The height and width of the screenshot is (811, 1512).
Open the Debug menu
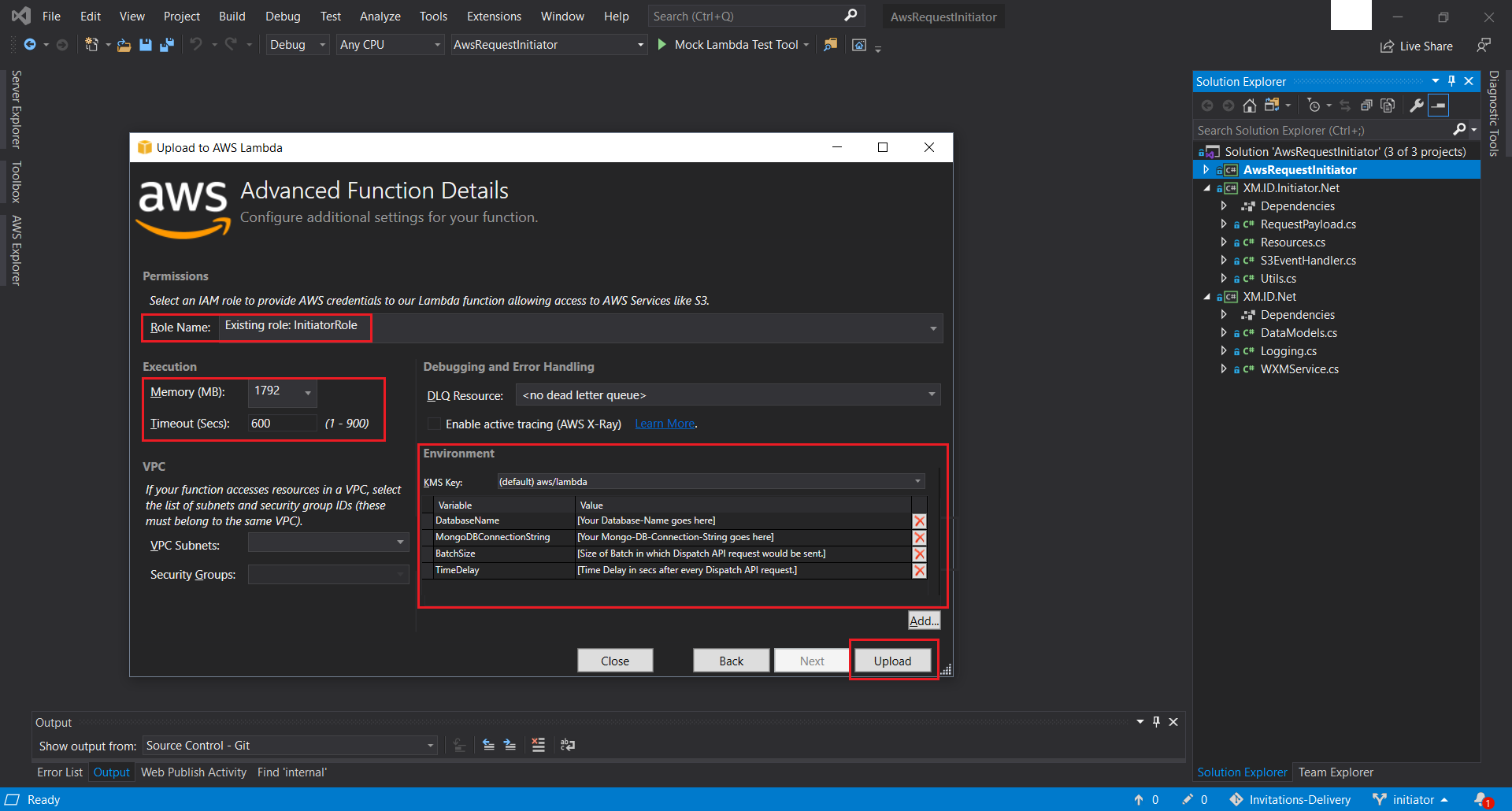coord(283,16)
